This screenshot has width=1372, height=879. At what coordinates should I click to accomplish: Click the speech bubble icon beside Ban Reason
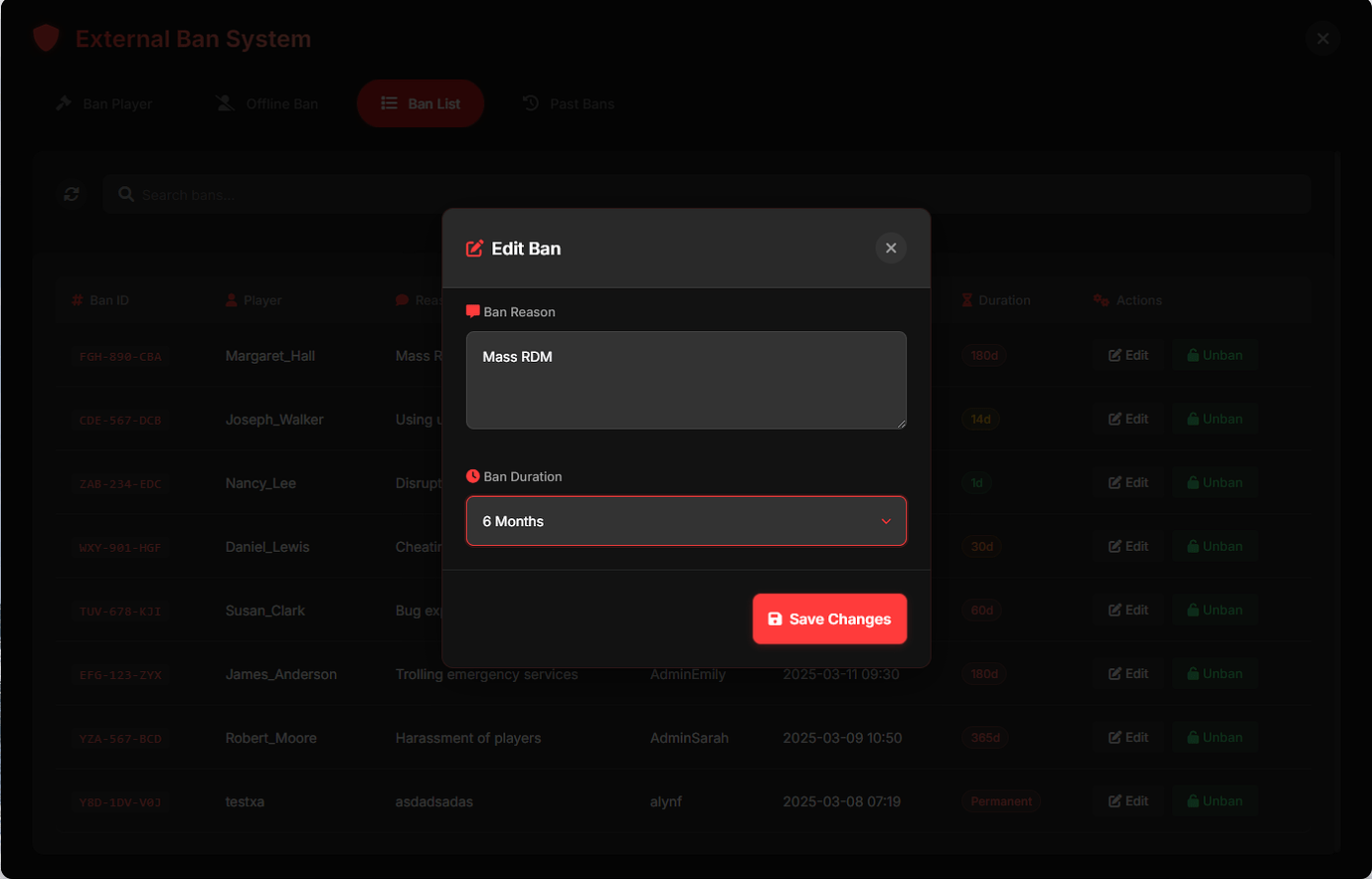pos(472,310)
